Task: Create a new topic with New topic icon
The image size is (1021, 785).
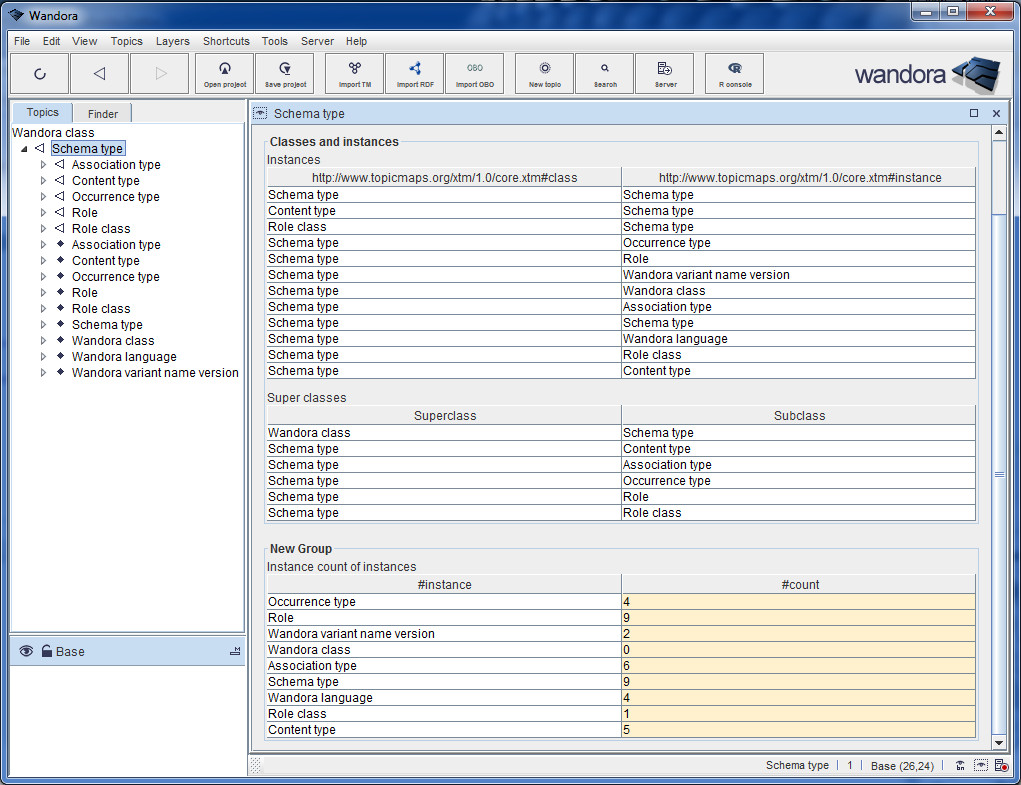Action: pyautogui.click(x=544, y=73)
